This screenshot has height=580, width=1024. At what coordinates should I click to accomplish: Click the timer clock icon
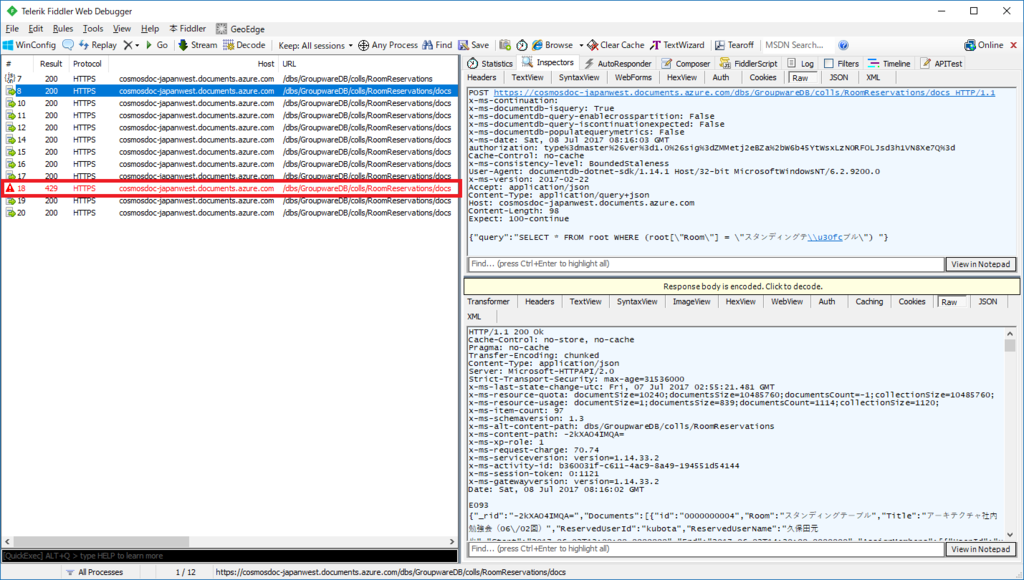point(522,45)
